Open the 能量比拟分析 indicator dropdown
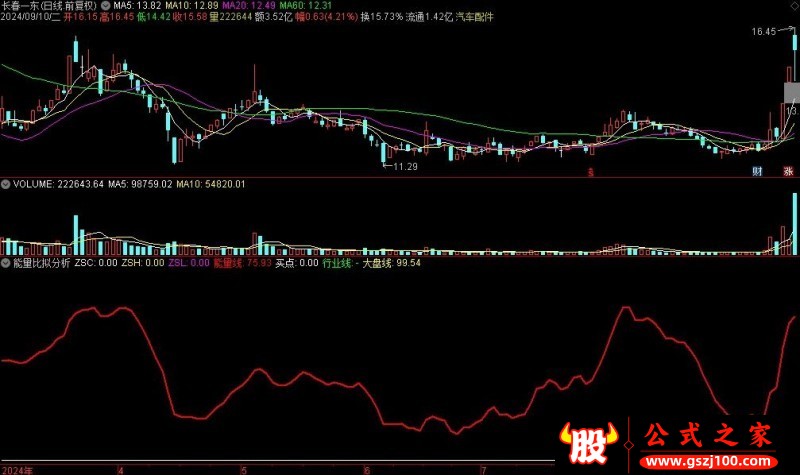Screen dimensions: 800x475 coord(5,263)
